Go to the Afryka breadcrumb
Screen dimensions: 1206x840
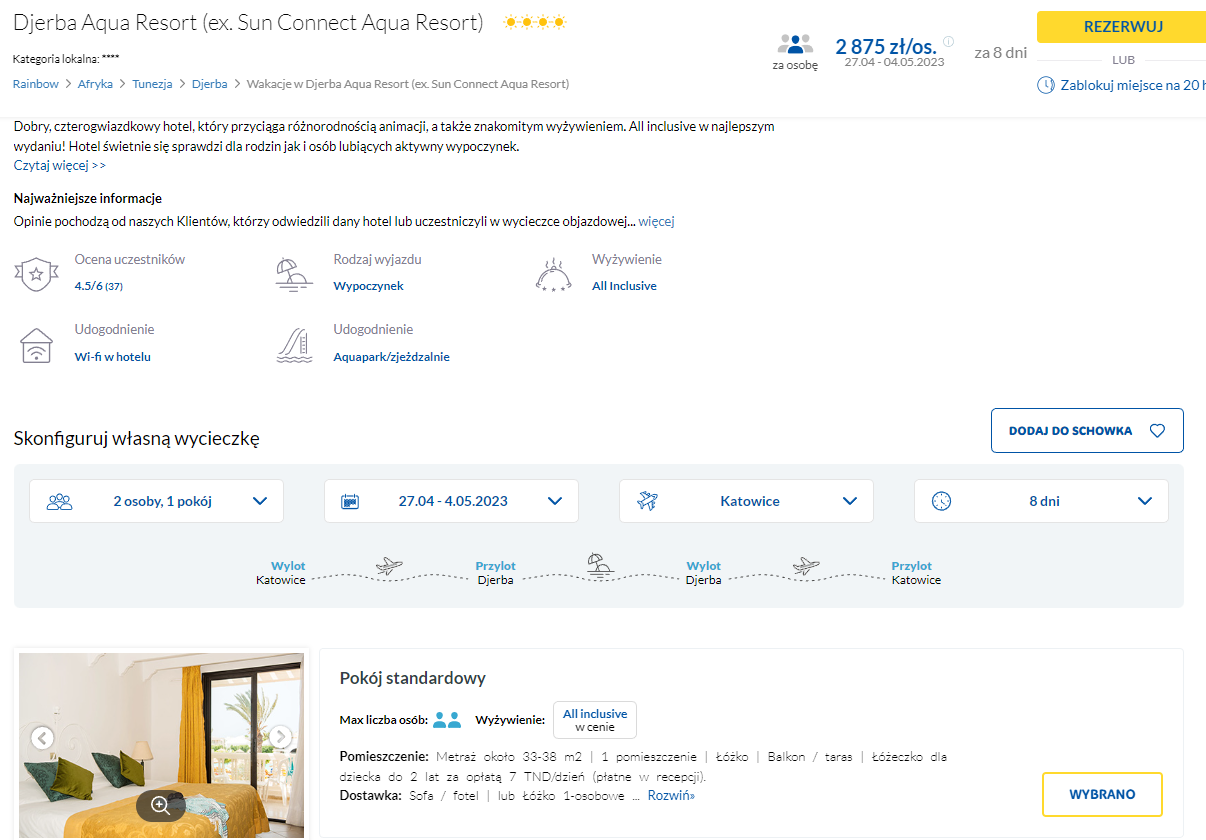click(x=95, y=84)
